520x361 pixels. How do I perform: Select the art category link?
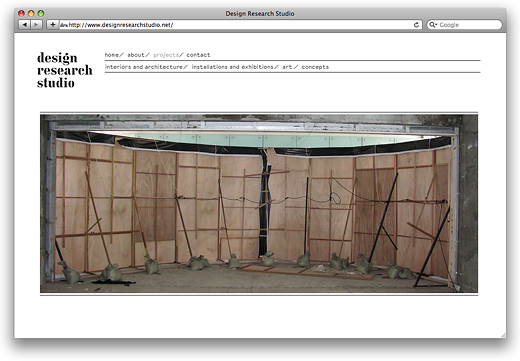[x=287, y=67]
